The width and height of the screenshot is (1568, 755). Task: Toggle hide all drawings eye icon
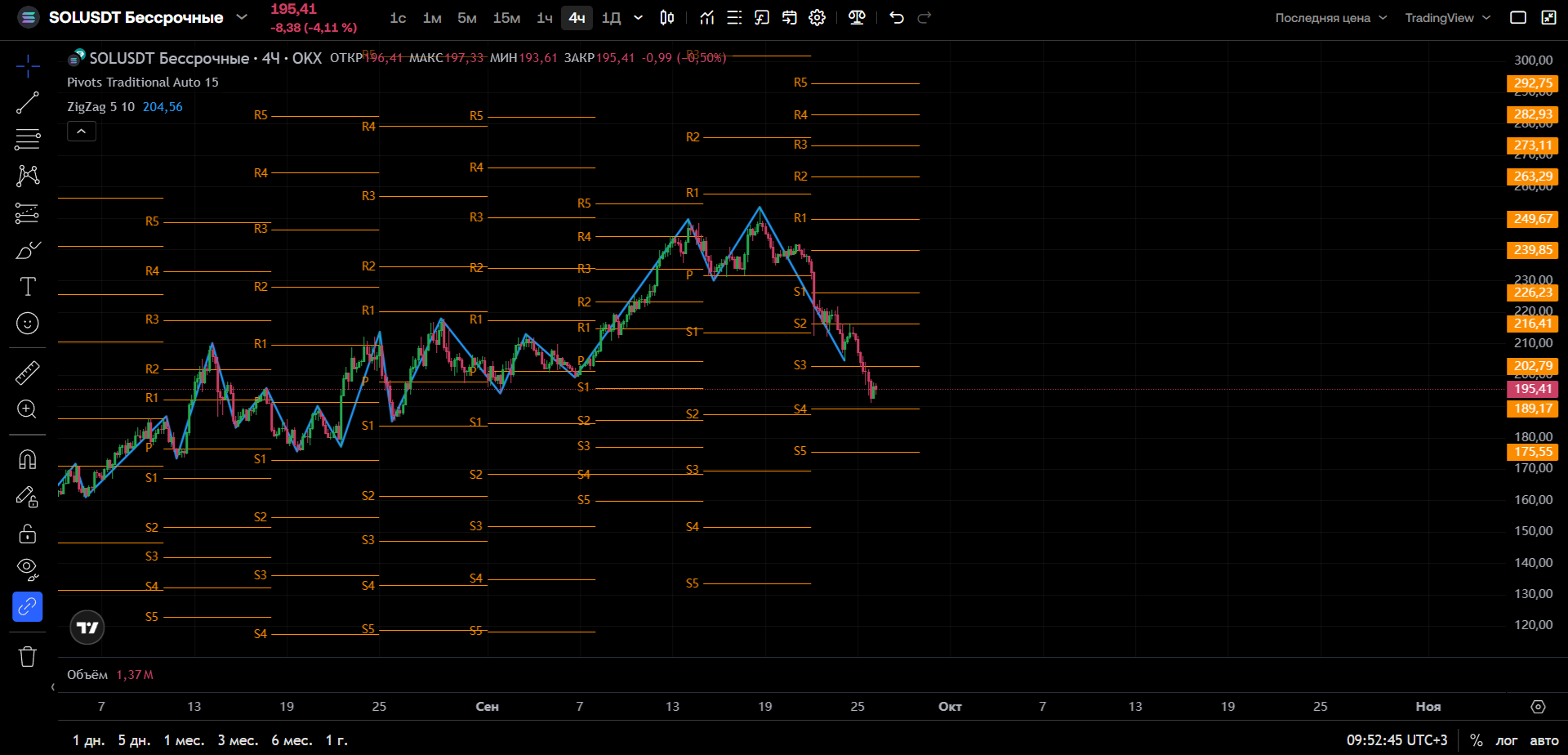[27, 570]
